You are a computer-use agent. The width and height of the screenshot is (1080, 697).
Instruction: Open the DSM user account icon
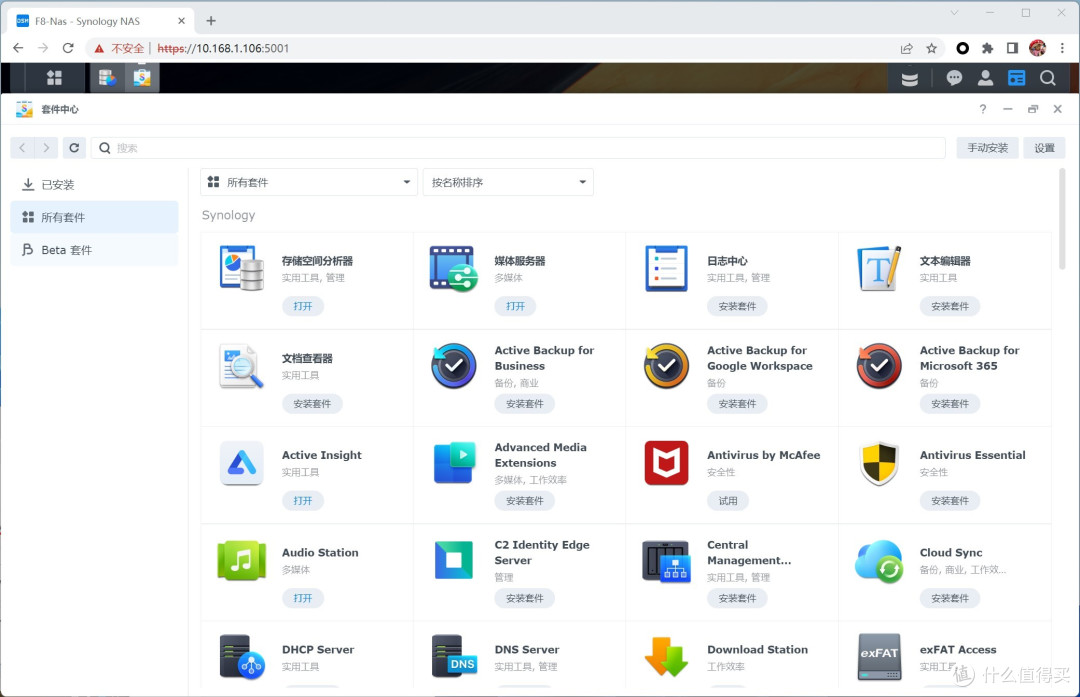(986, 78)
